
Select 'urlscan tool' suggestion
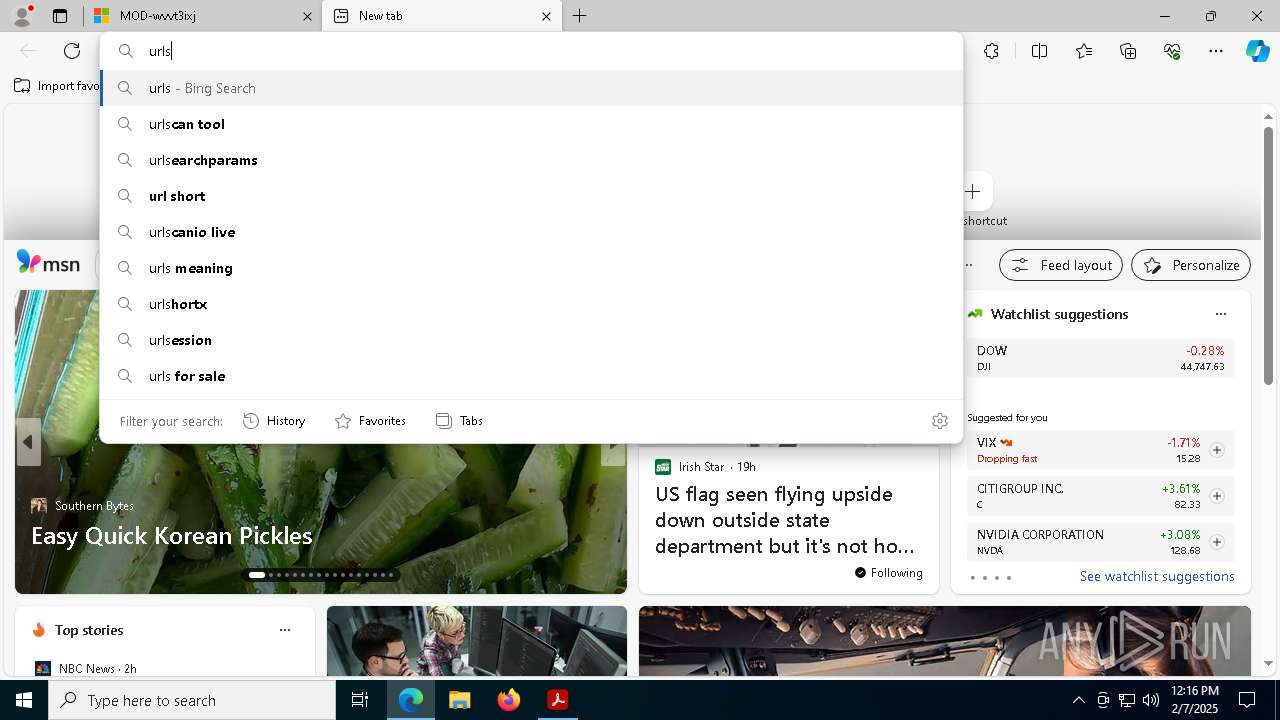coord(531,124)
